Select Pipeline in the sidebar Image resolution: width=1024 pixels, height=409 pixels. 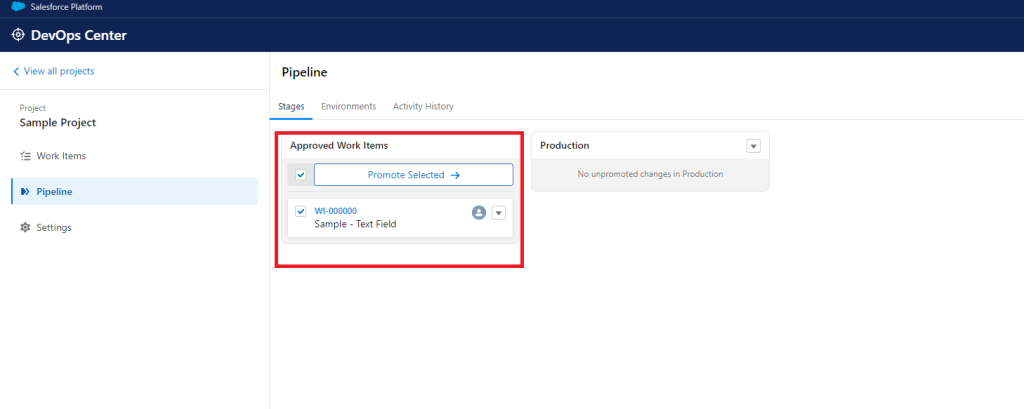coord(135,191)
